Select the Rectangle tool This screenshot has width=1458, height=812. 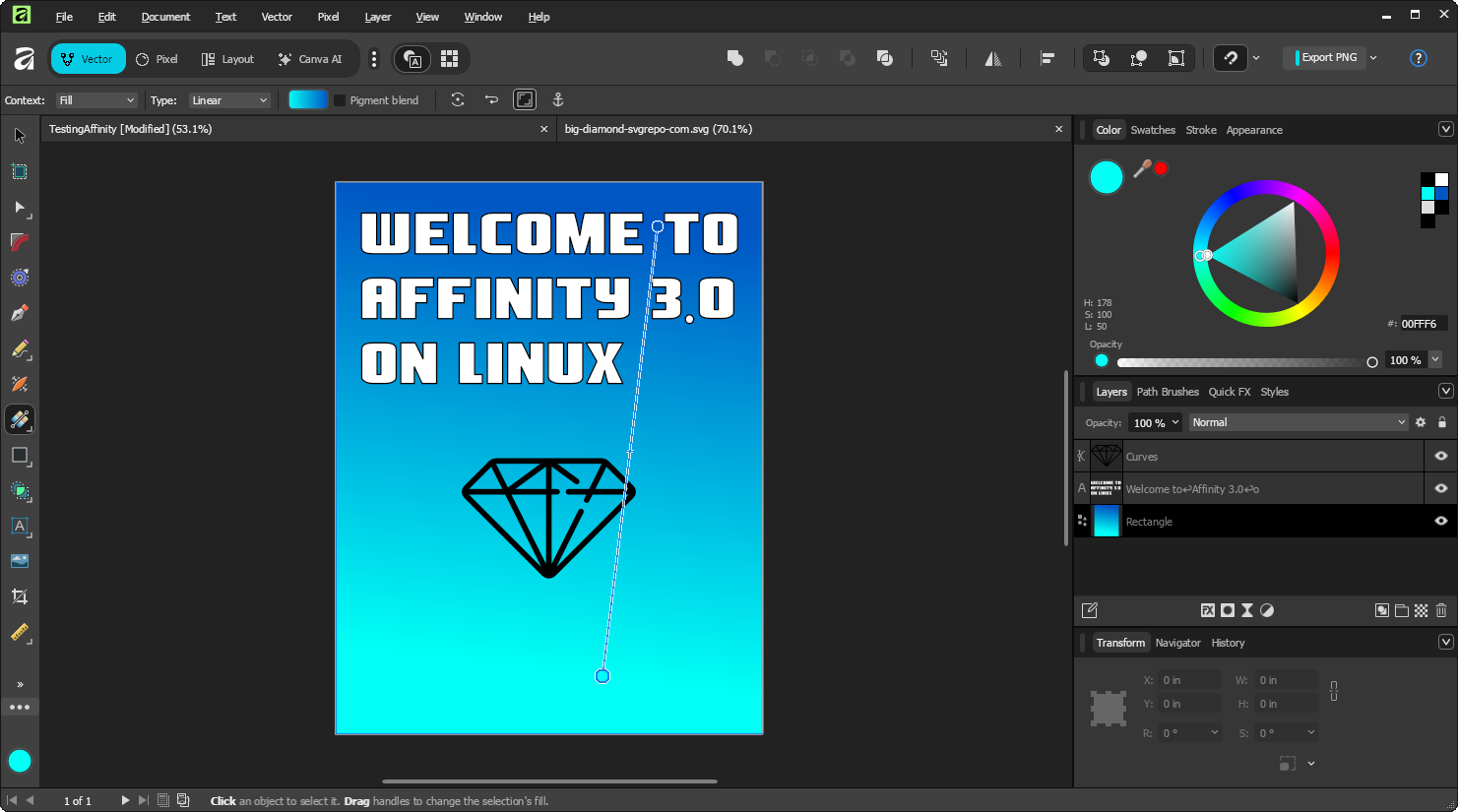[x=20, y=456]
